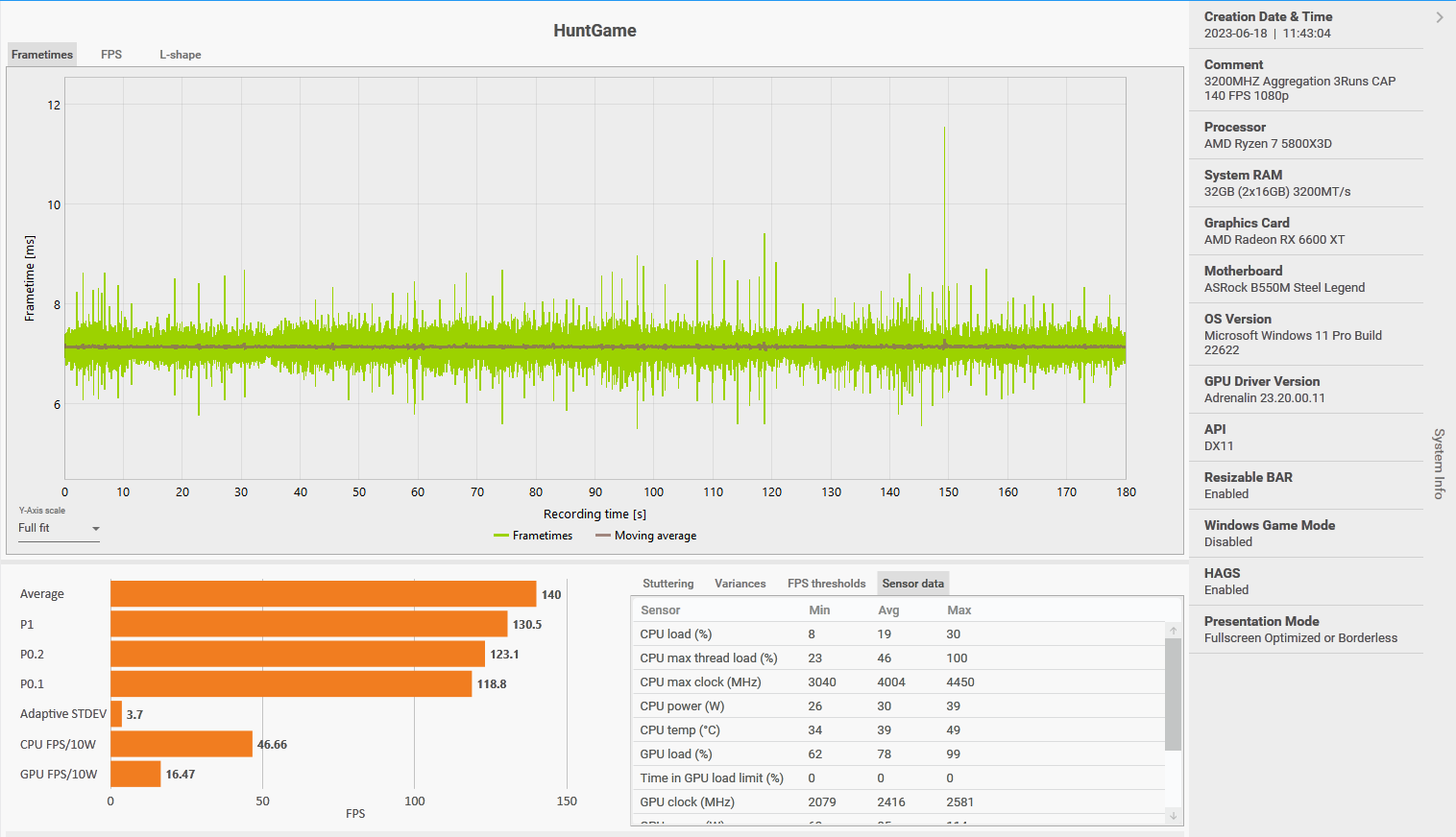The width and height of the screenshot is (1456, 837).
Task: Open the L-shape tab
Action: [x=180, y=55]
